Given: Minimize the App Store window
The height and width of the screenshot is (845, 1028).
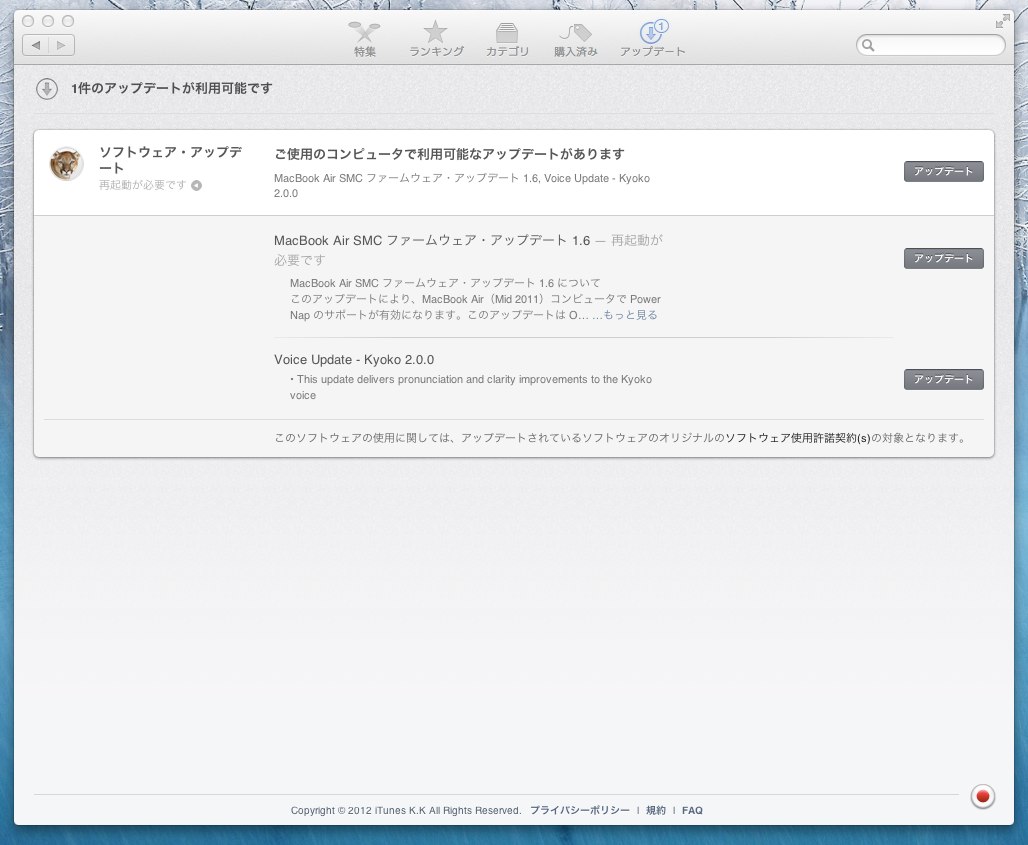Looking at the screenshot, I should (x=48, y=21).
